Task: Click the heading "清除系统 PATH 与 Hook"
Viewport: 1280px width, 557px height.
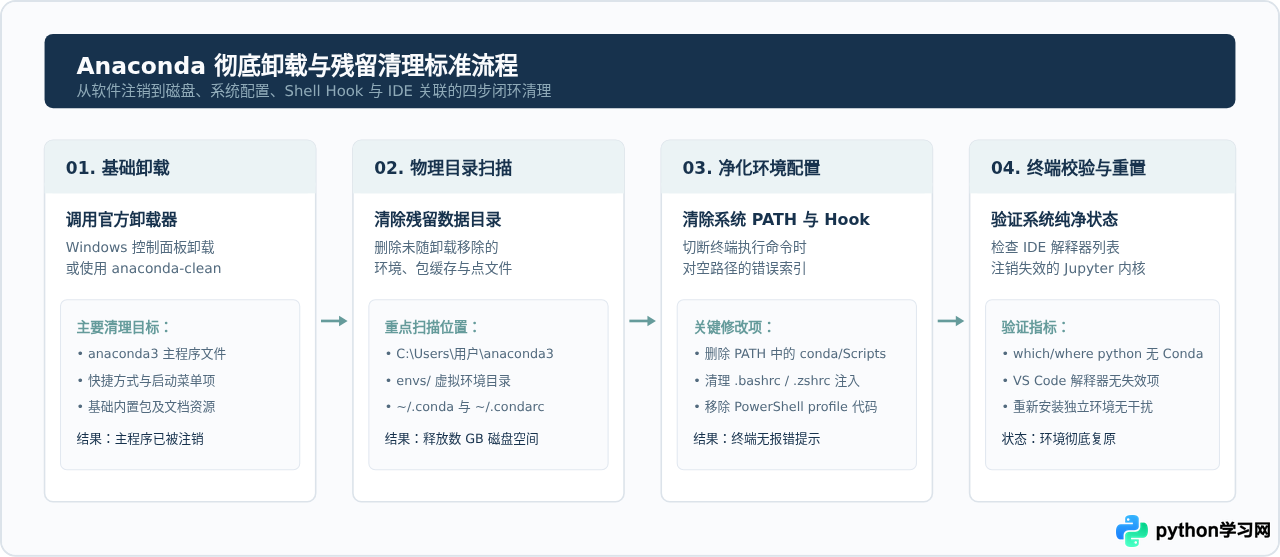Action: pyautogui.click(x=776, y=220)
